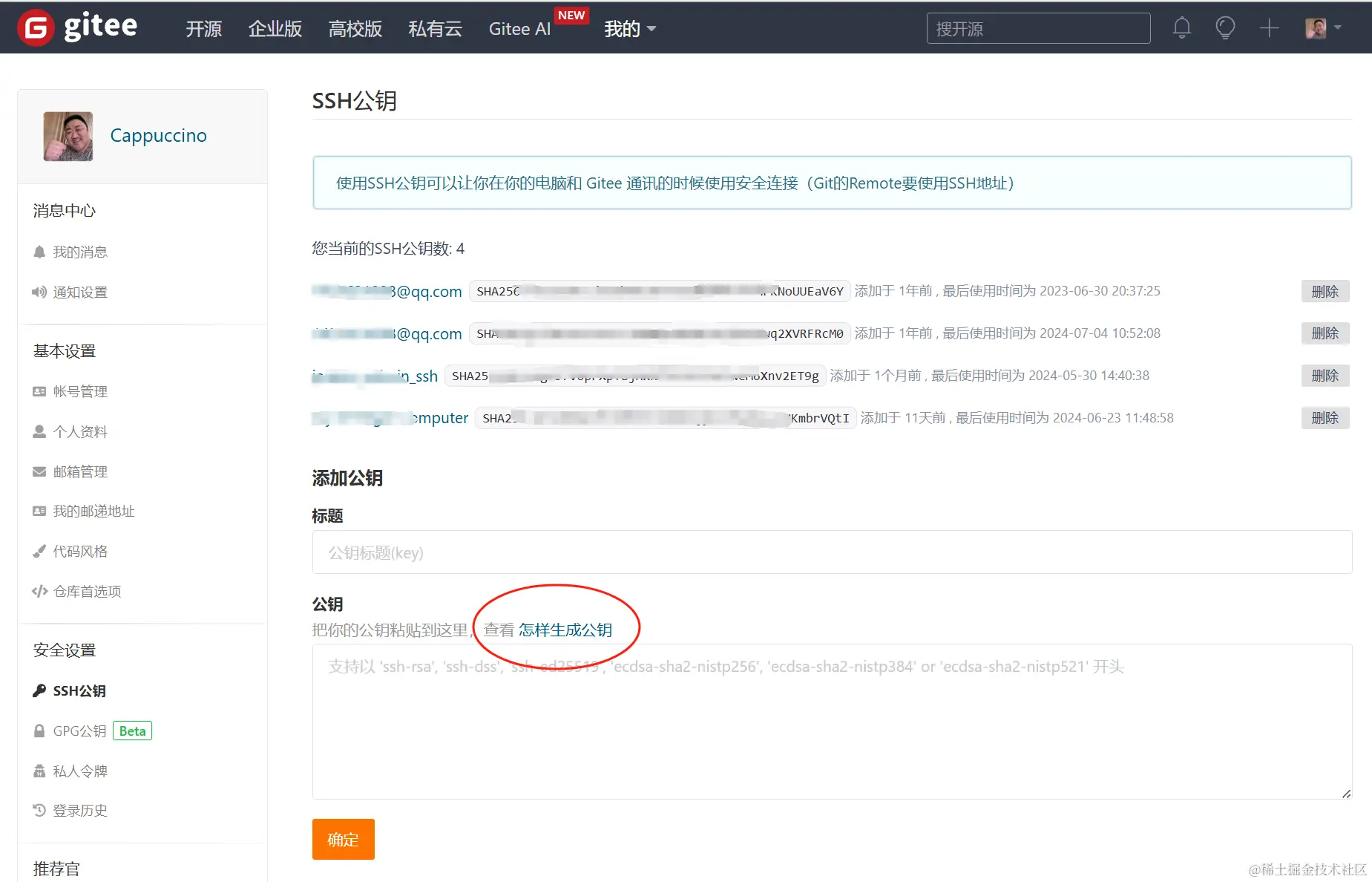Open the notifications bell icon
Viewport: 1372px width, 882px height.
(1182, 28)
